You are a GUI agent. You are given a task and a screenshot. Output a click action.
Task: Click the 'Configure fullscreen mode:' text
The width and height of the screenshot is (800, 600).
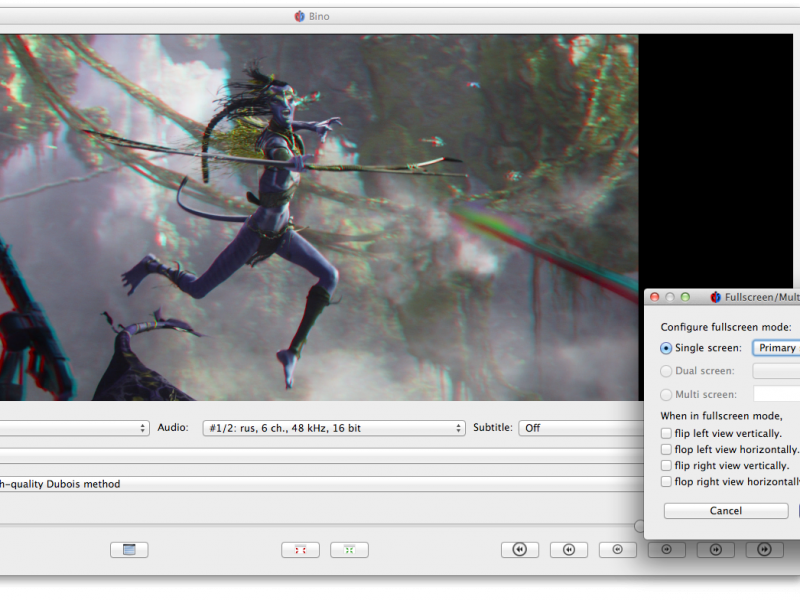click(x=726, y=327)
